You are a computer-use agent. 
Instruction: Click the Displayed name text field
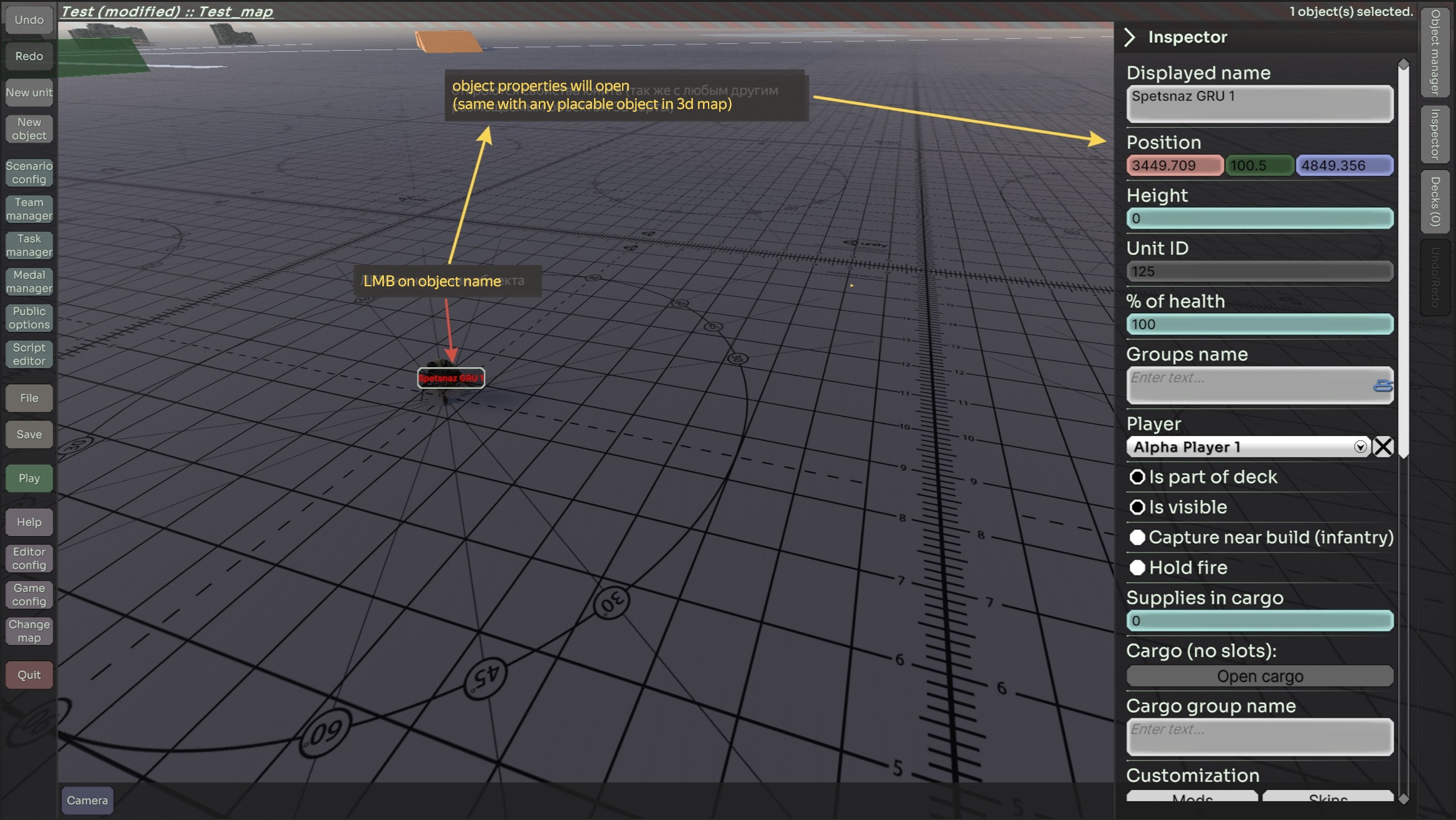click(x=1259, y=103)
